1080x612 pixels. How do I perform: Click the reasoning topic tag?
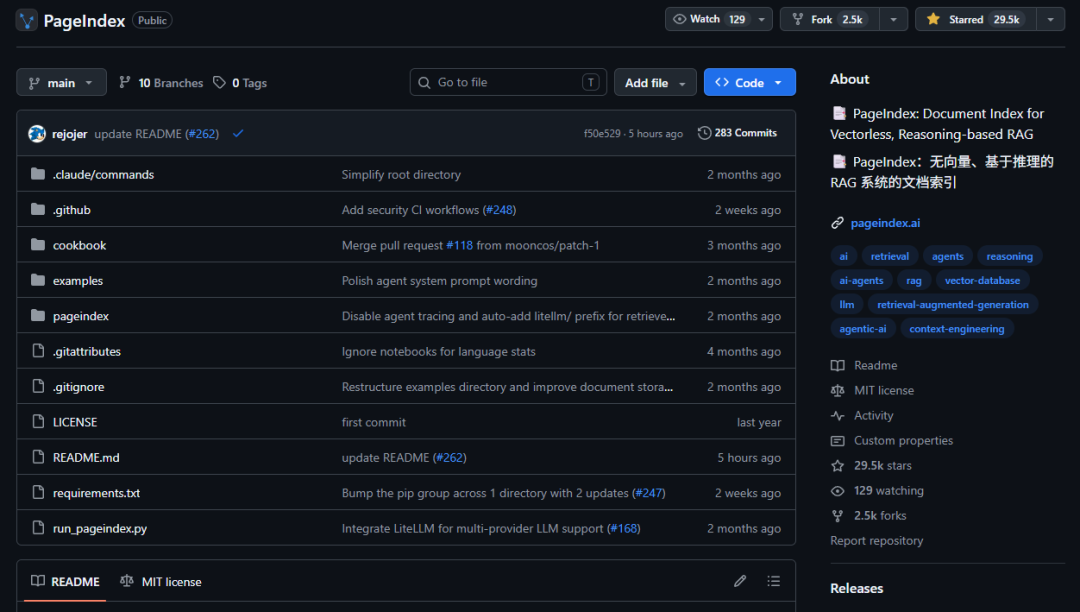pos(1009,256)
